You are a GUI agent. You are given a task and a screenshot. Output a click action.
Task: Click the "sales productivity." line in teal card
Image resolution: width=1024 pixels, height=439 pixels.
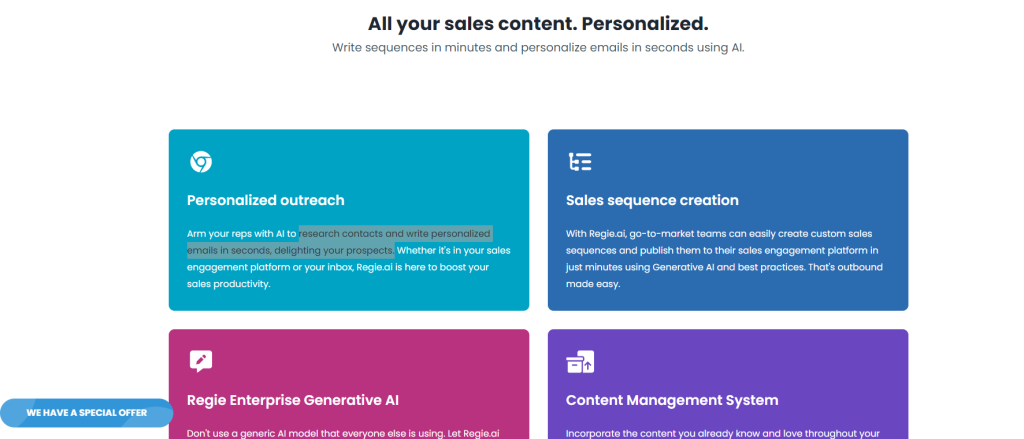[x=229, y=284]
